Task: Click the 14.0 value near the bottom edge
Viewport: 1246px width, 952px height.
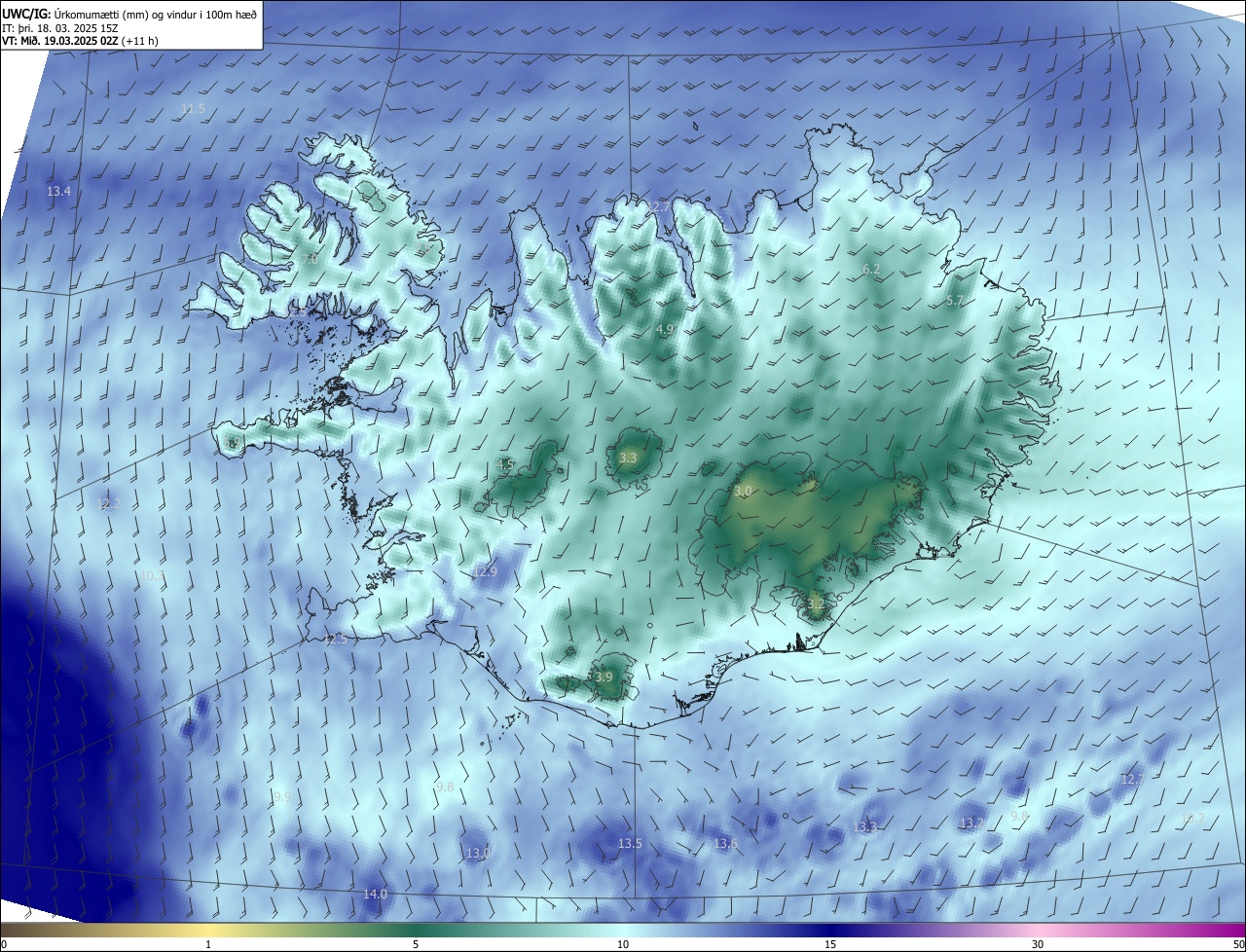Action: click(x=375, y=894)
